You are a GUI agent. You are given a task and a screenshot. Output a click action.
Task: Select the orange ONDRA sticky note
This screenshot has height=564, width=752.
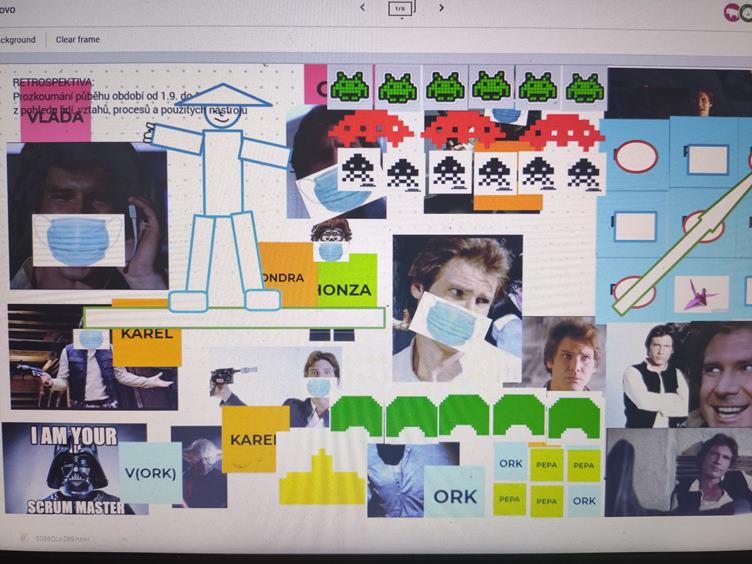pos(288,274)
